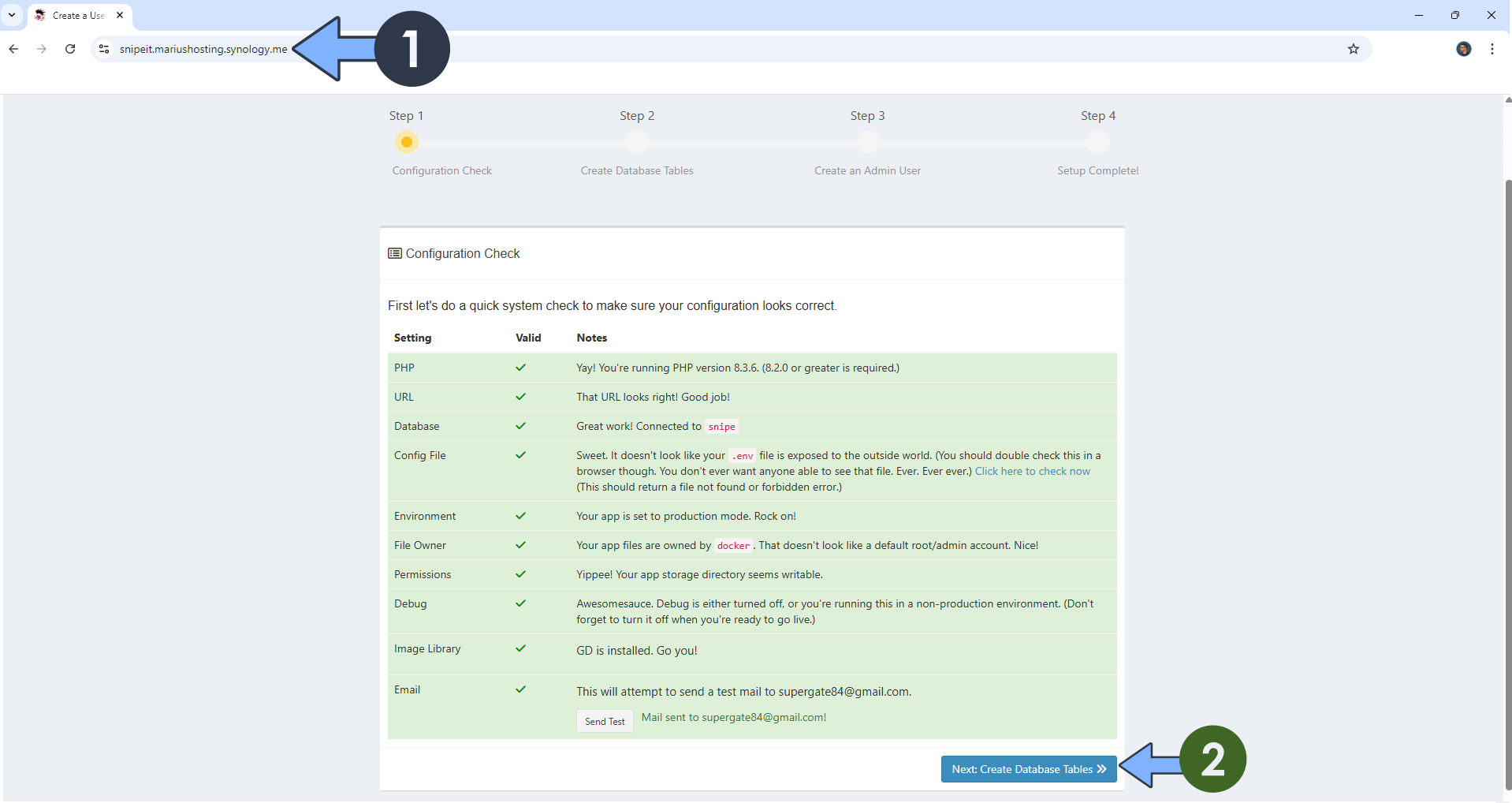
Task: Select the Step 2 Create Database Tables label
Action: (x=636, y=170)
